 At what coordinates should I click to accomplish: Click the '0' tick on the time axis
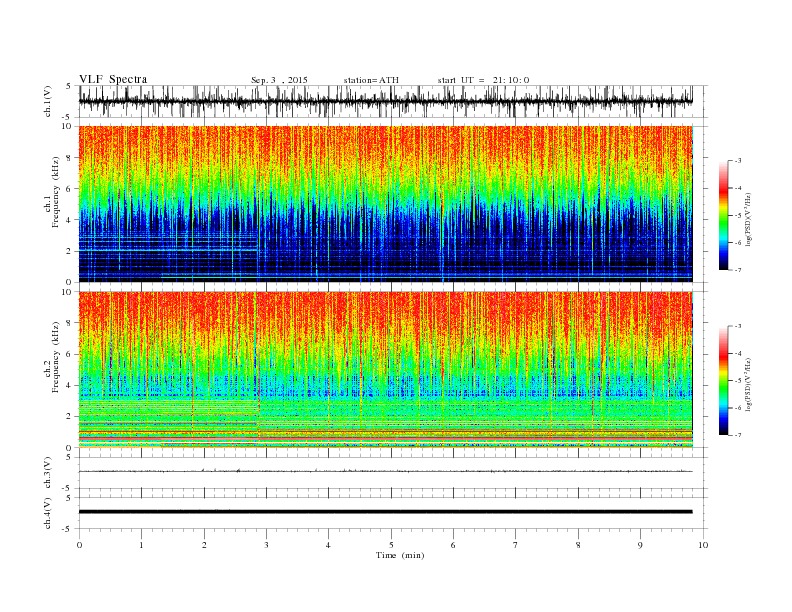[79, 545]
